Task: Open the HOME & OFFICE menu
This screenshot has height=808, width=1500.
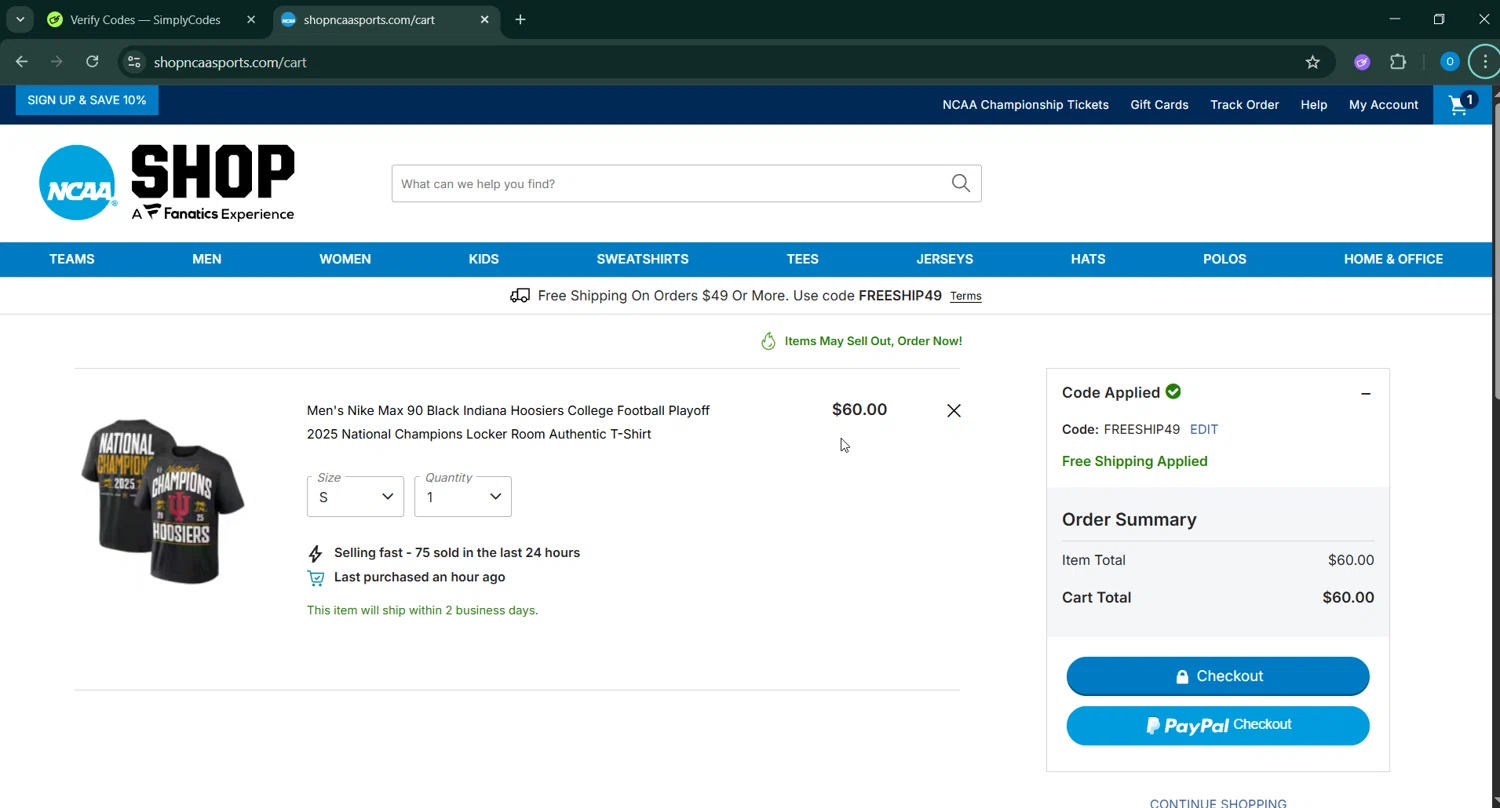Action: (1393, 259)
